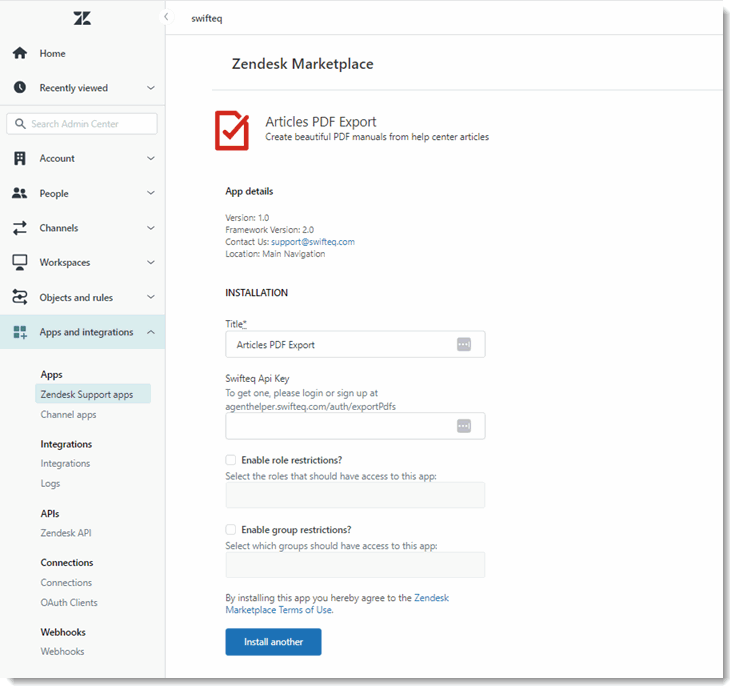Select Zendesk Support apps menu item
730x686 pixels.
(93, 394)
